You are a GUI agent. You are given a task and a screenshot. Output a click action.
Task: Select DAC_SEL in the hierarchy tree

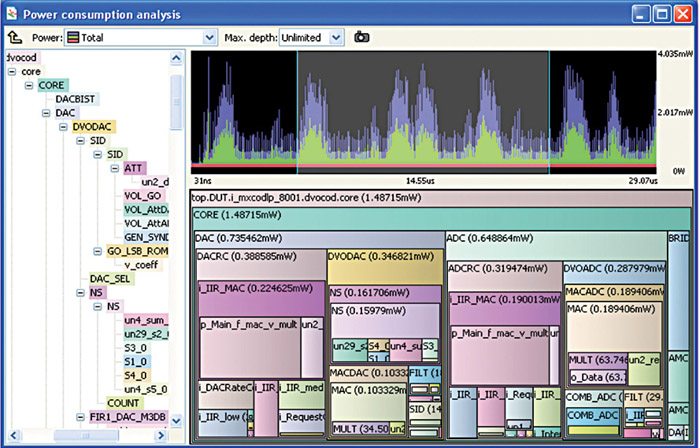(111, 279)
